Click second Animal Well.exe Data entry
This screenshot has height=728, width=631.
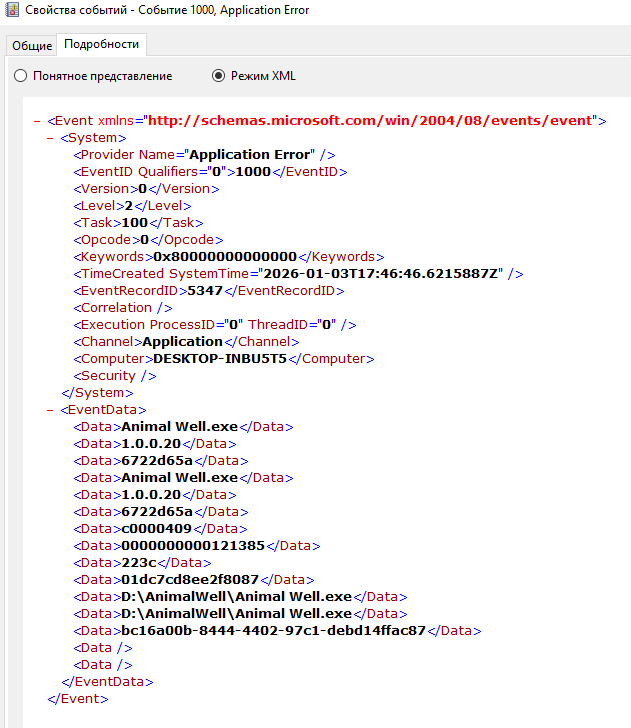[x=183, y=478]
